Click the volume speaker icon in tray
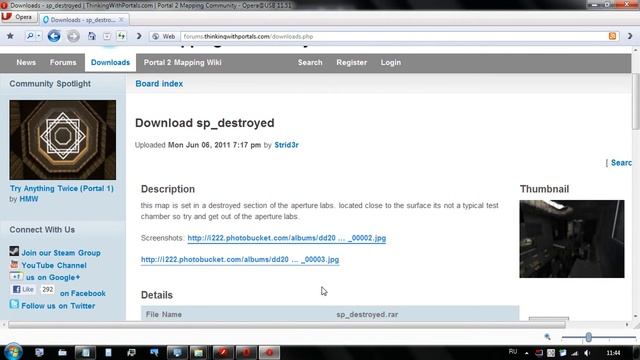 pyautogui.click(x=587, y=353)
